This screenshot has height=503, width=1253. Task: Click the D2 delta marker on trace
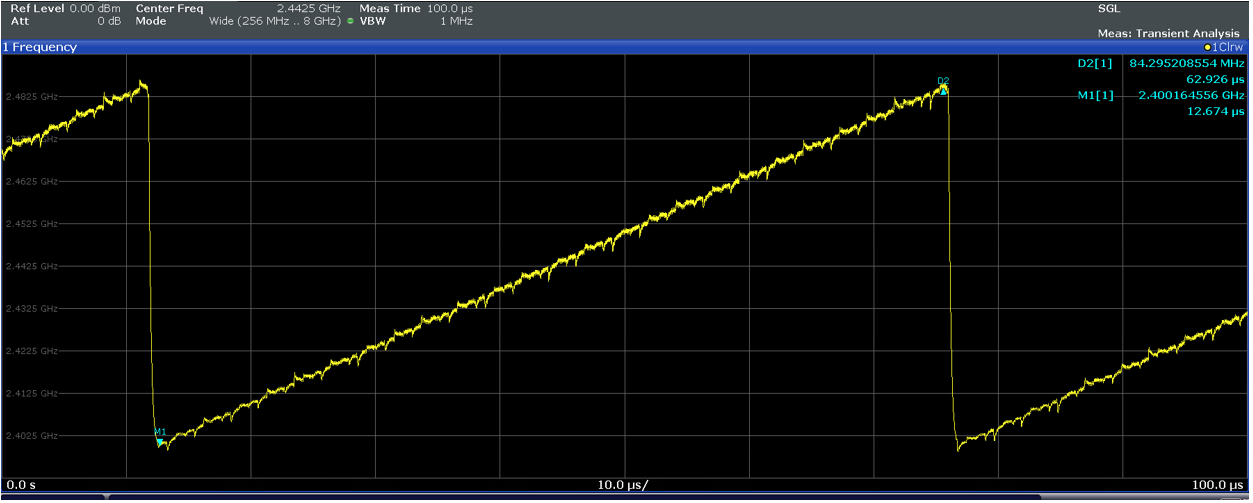[943, 90]
